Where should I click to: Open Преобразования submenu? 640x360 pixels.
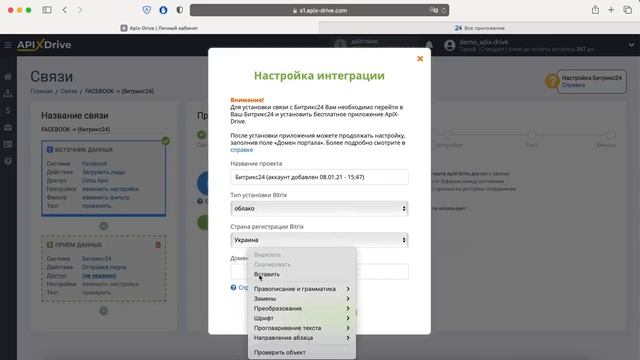point(302,309)
